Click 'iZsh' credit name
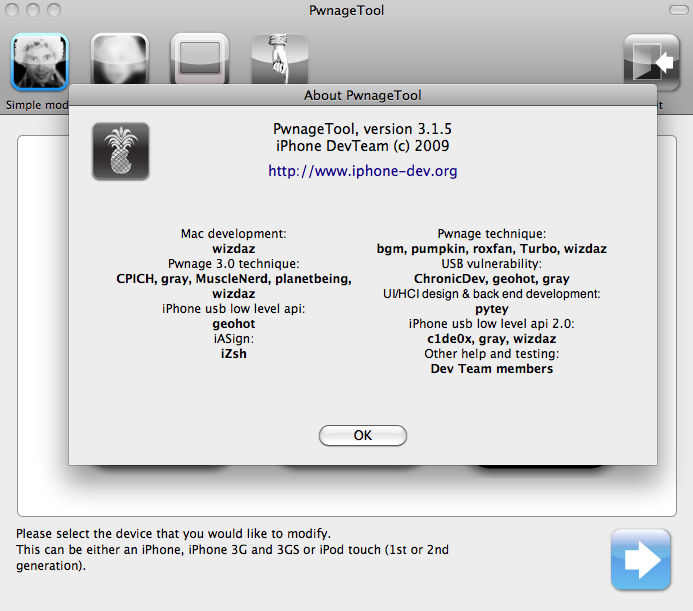Screen dimensions: 693x611 [x=233, y=354]
